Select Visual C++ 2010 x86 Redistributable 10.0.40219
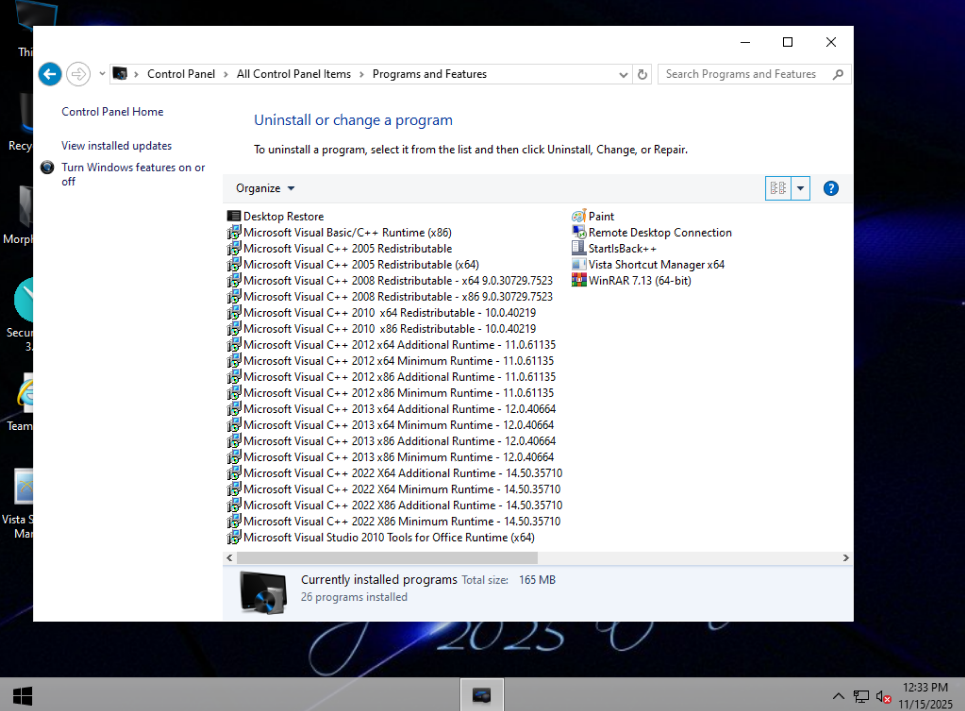This screenshot has height=711, width=965. point(382,329)
